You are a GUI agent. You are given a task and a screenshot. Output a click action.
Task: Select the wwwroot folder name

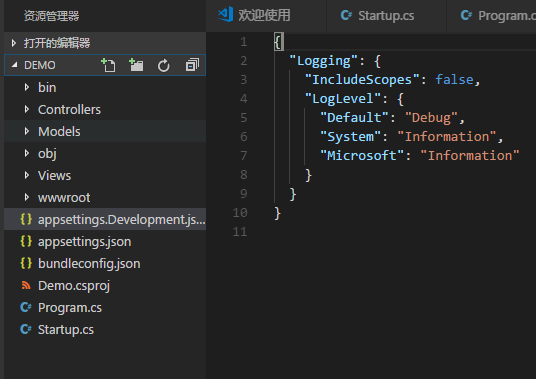pos(64,197)
